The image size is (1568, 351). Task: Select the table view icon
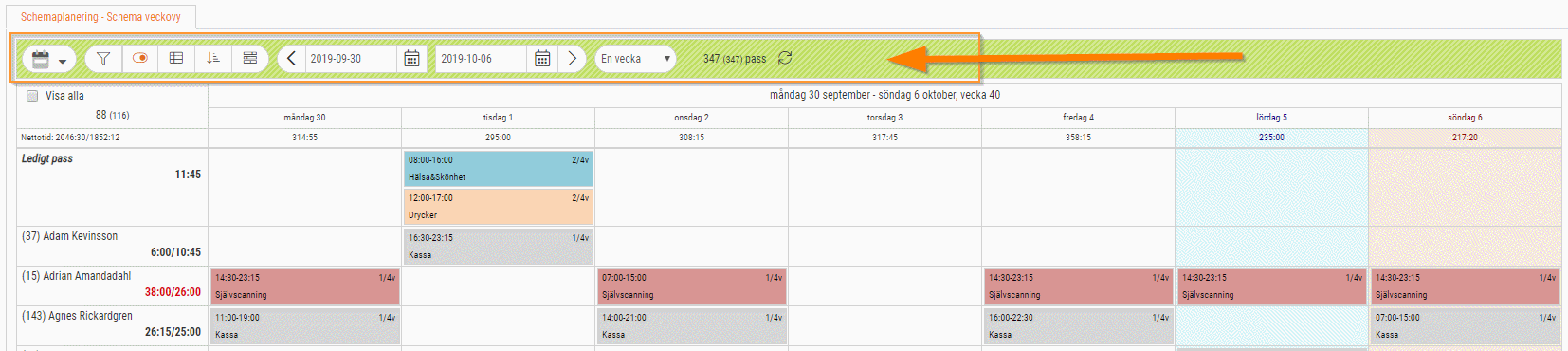(x=176, y=59)
